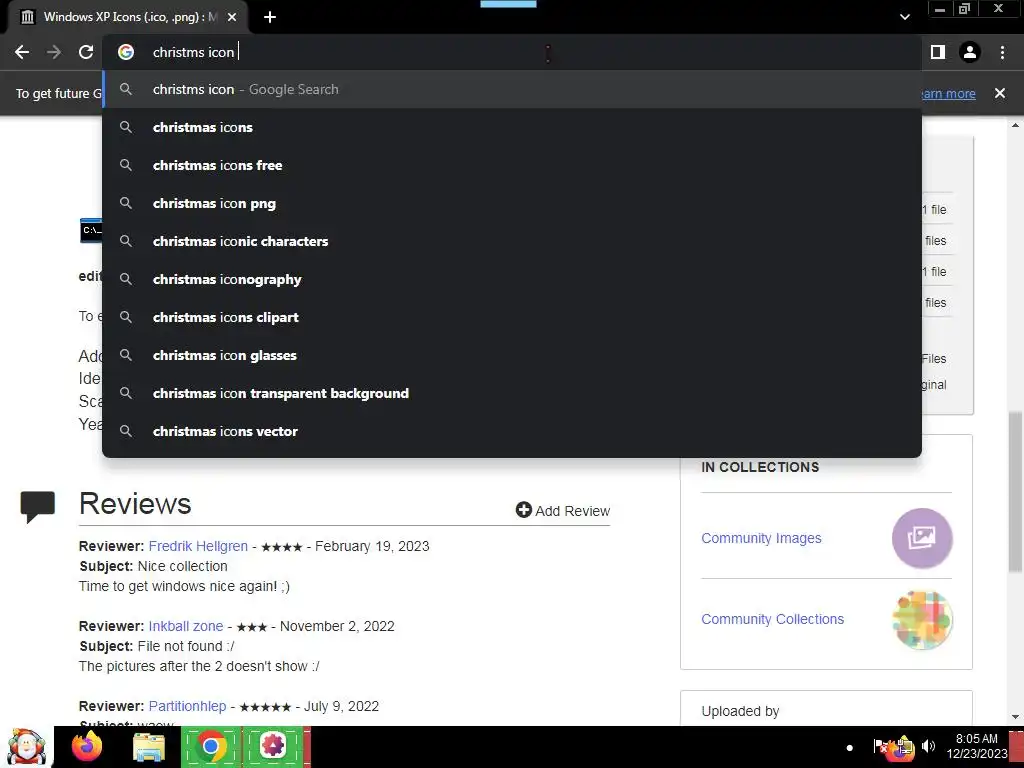Click the greyed-out forward arrow
This screenshot has width=1024, height=768.
(54, 52)
